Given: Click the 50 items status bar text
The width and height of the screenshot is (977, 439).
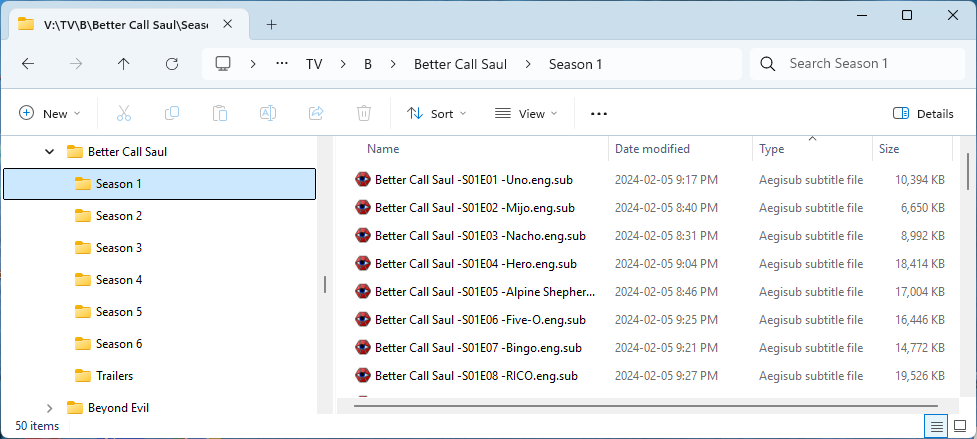Looking at the screenshot, I should pyautogui.click(x=37, y=427).
